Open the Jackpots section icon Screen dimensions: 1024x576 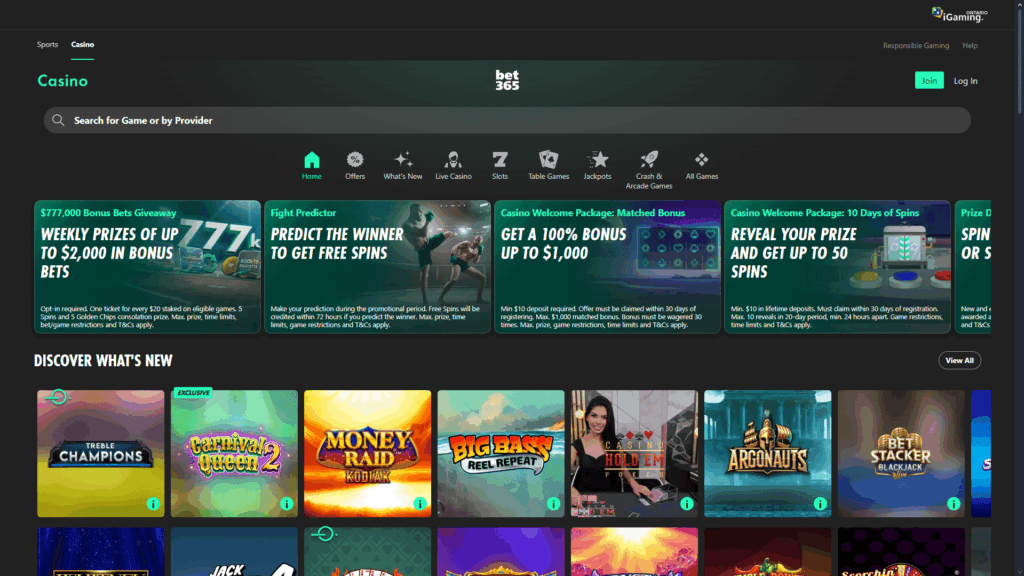point(597,160)
